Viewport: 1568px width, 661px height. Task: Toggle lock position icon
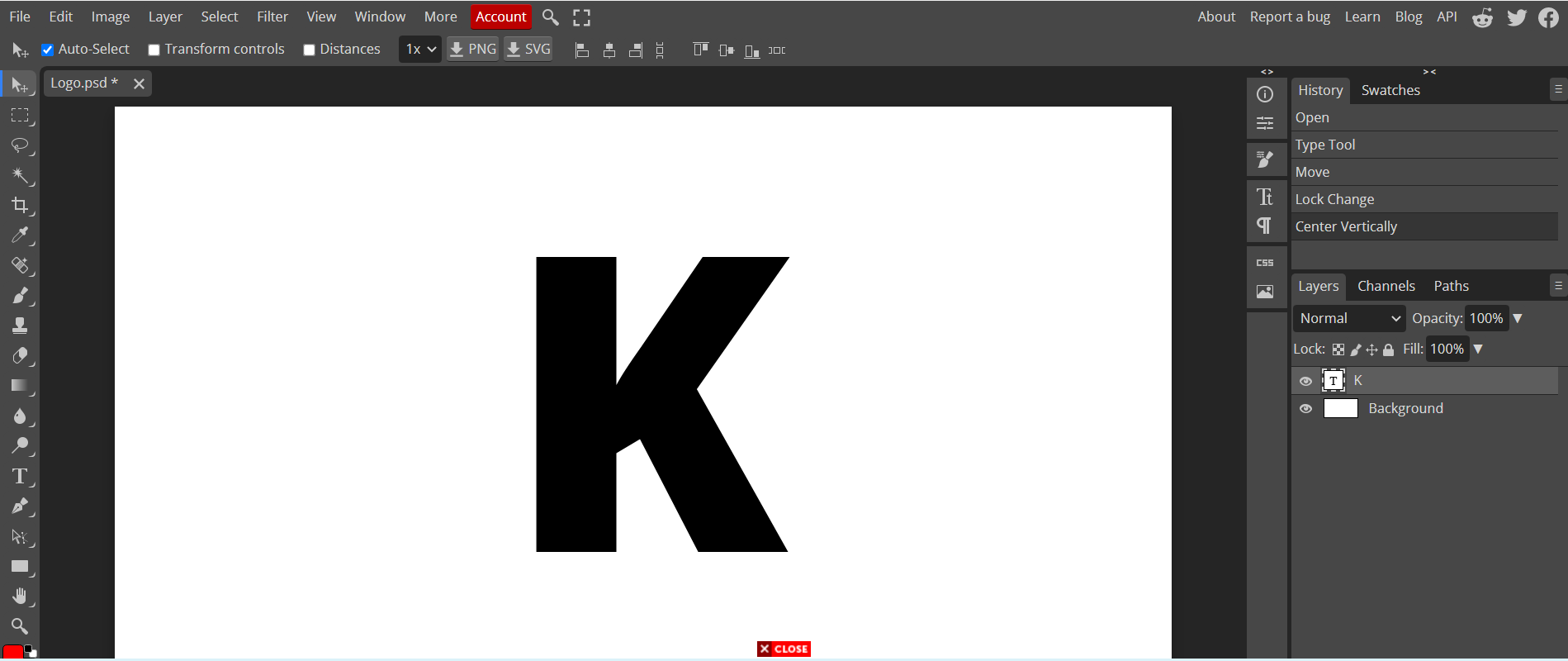(1371, 350)
